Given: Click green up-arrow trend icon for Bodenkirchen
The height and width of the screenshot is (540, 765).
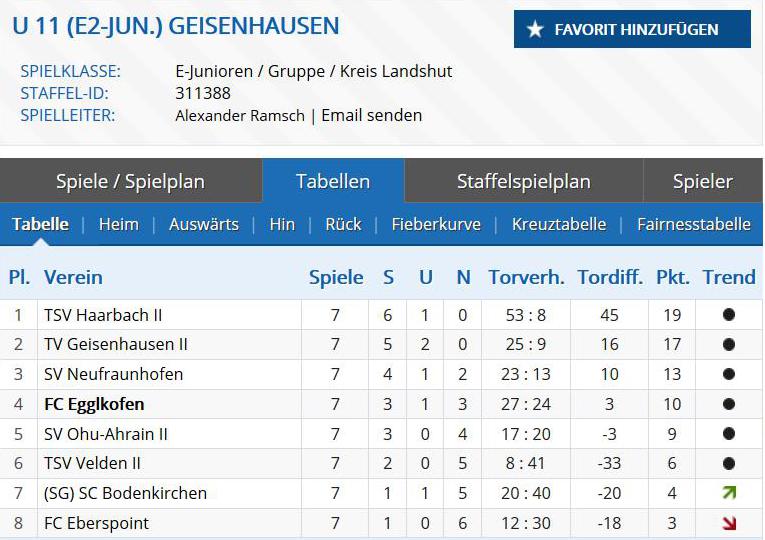Looking at the screenshot, I should pyautogui.click(x=729, y=493).
